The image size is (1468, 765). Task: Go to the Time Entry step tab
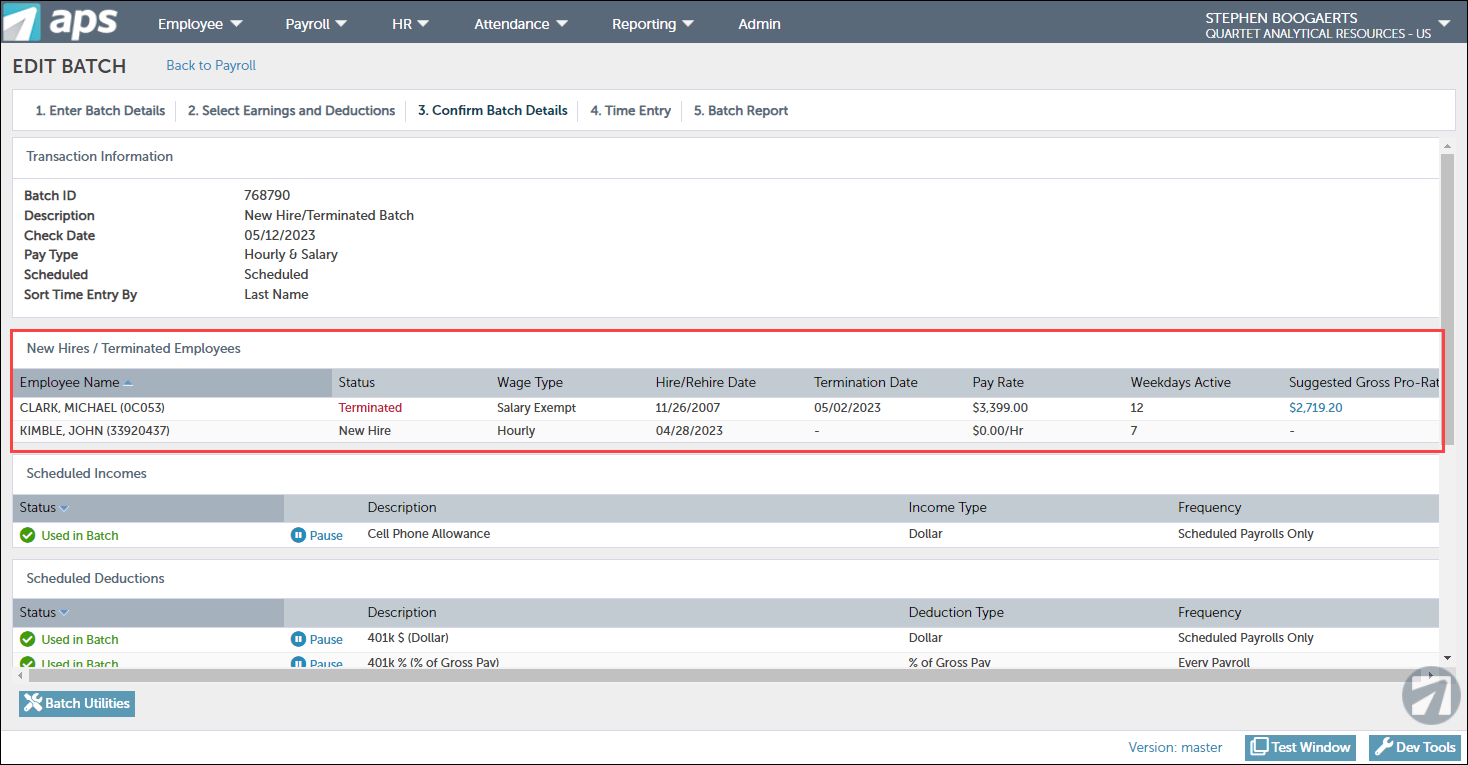[630, 111]
